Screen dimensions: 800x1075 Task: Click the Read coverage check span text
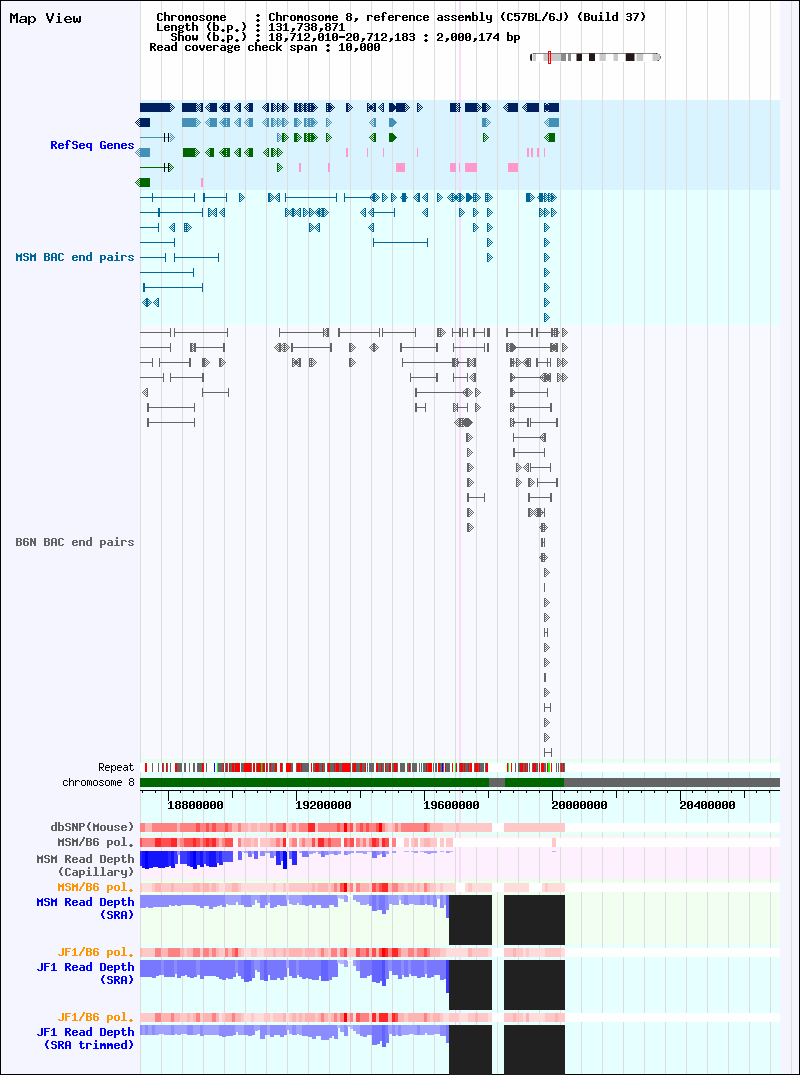(265, 47)
